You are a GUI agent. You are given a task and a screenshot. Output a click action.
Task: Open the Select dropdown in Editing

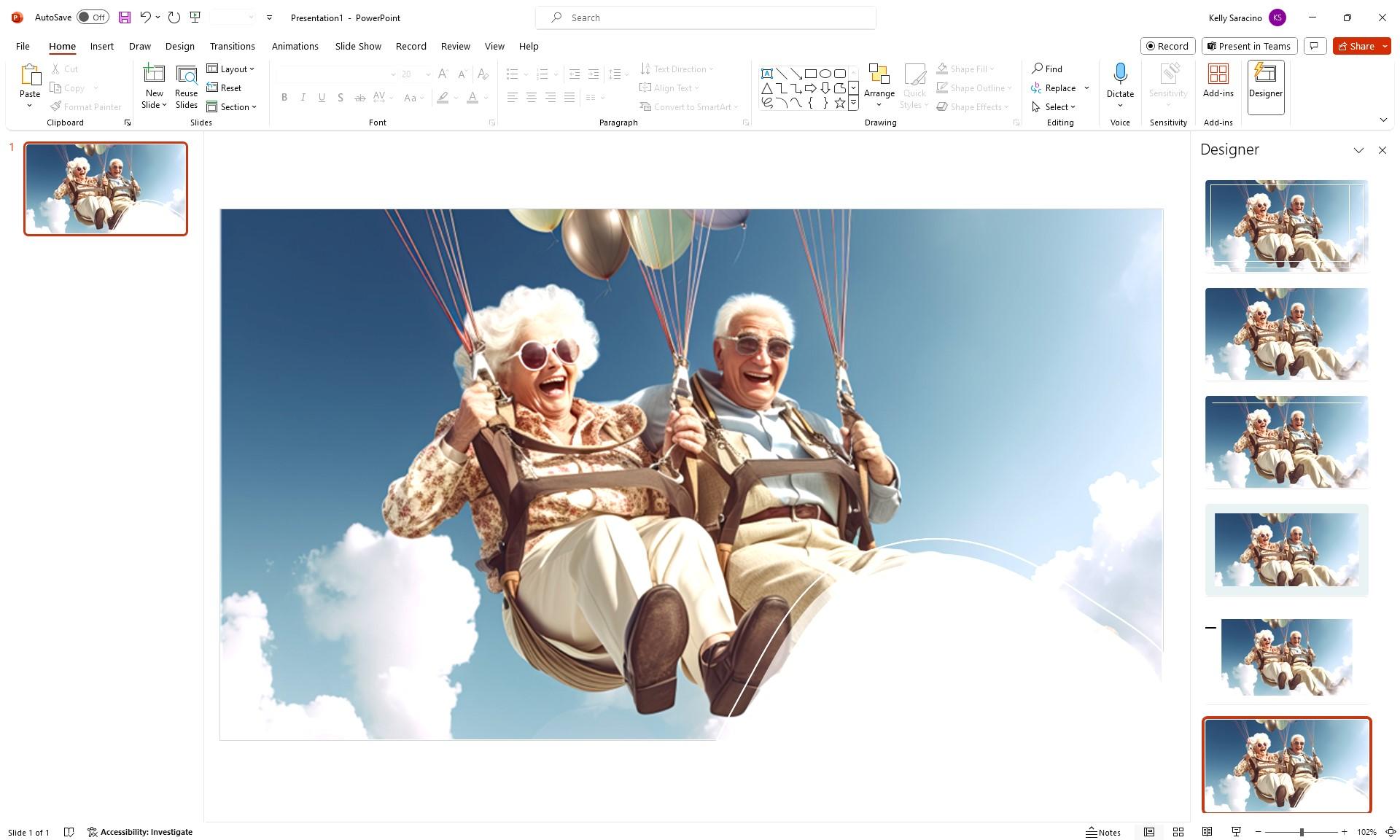coord(1054,107)
